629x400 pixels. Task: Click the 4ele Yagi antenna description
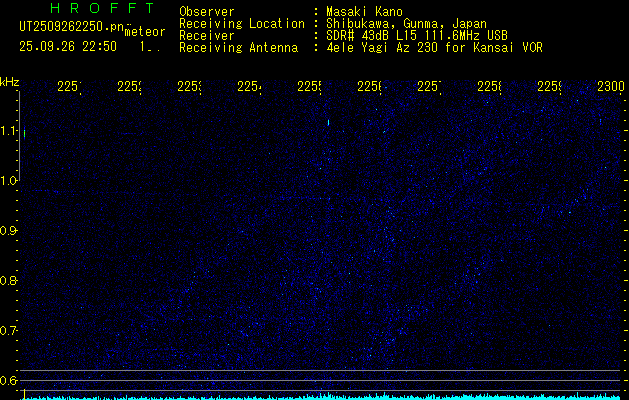point(434,48)
